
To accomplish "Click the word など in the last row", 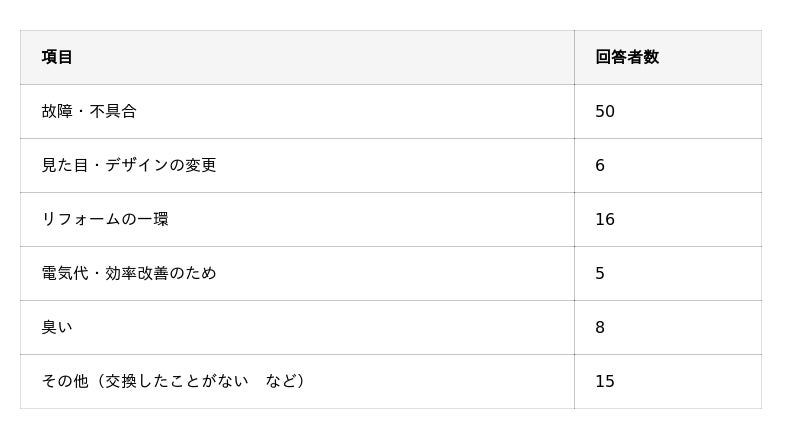I will tap(281, 381).
